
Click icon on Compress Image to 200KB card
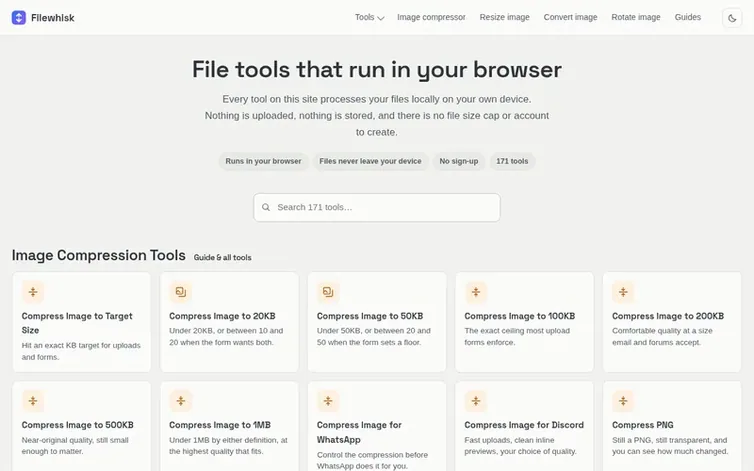pos(623,292)
